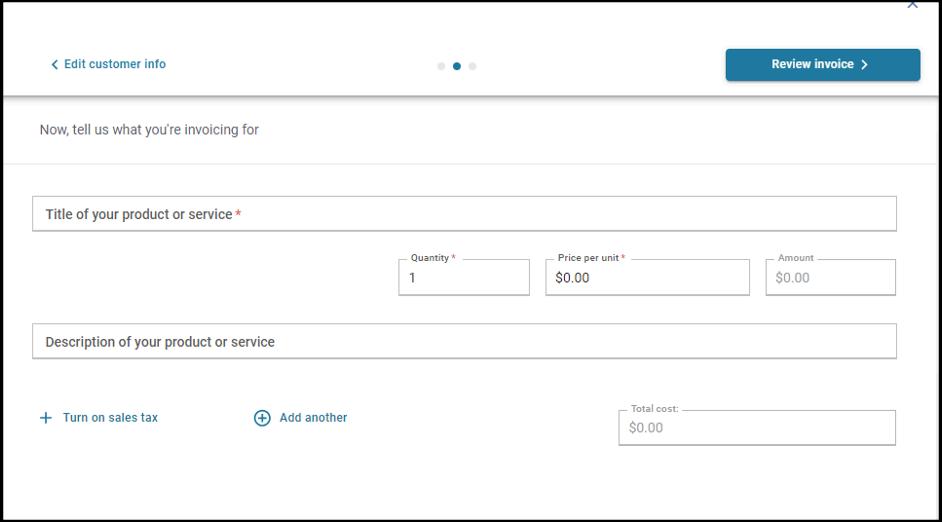Viewport: 942px width, 522px height.
Task: Click the back chevron beside Edit customer info
Action: [55, 65]
